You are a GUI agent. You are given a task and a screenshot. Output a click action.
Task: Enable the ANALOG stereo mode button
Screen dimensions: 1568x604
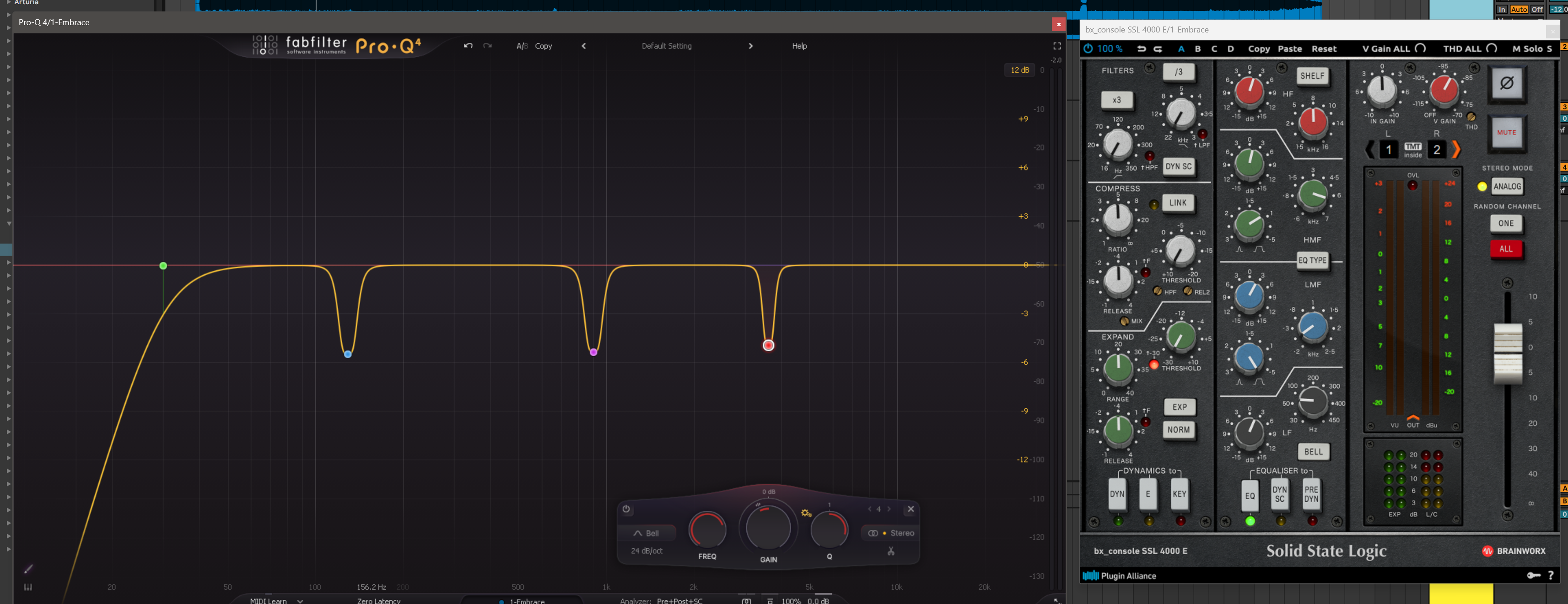(x=1507, y=187)
